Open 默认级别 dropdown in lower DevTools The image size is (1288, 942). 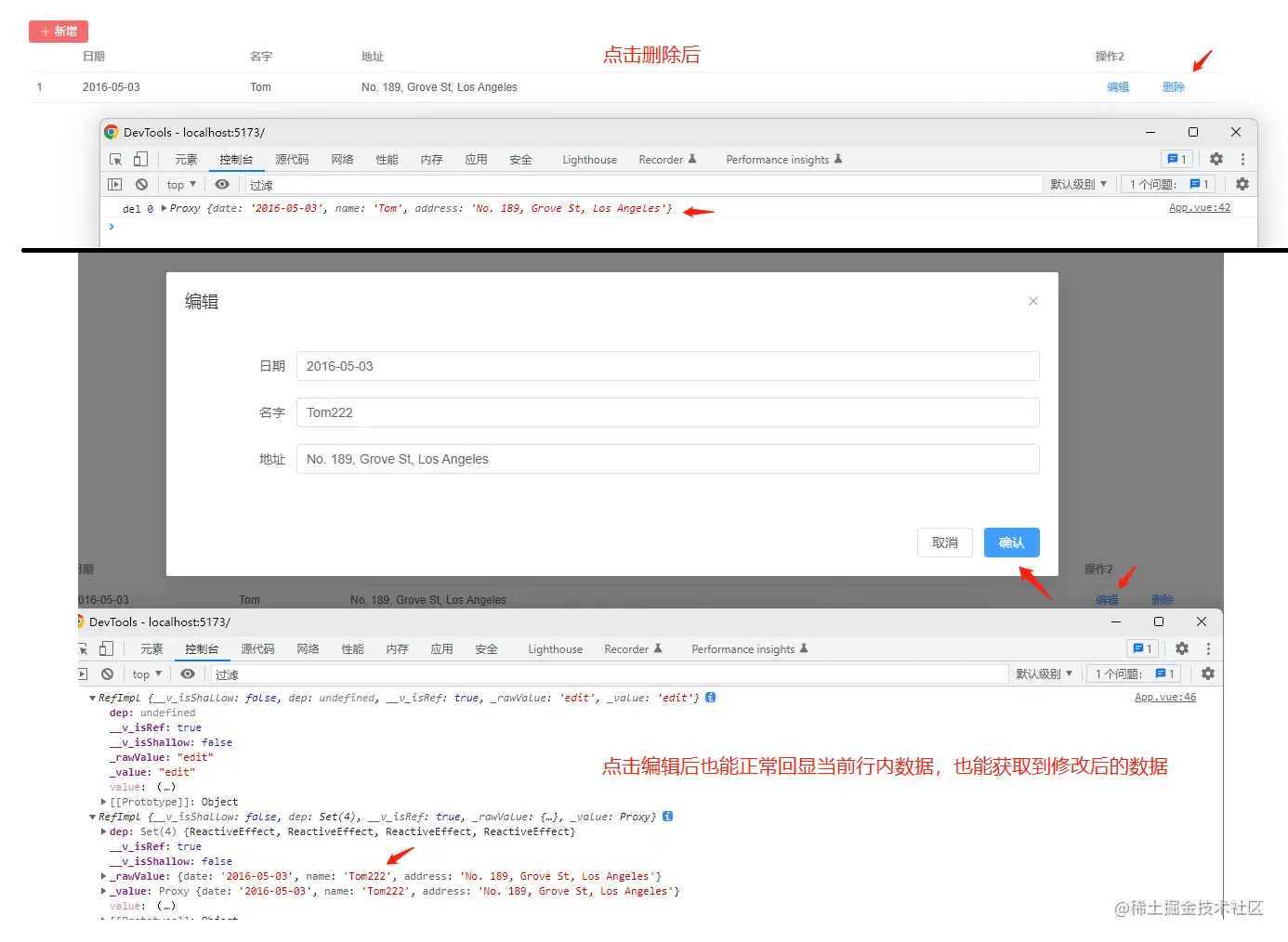click(x=1044, y=674)
